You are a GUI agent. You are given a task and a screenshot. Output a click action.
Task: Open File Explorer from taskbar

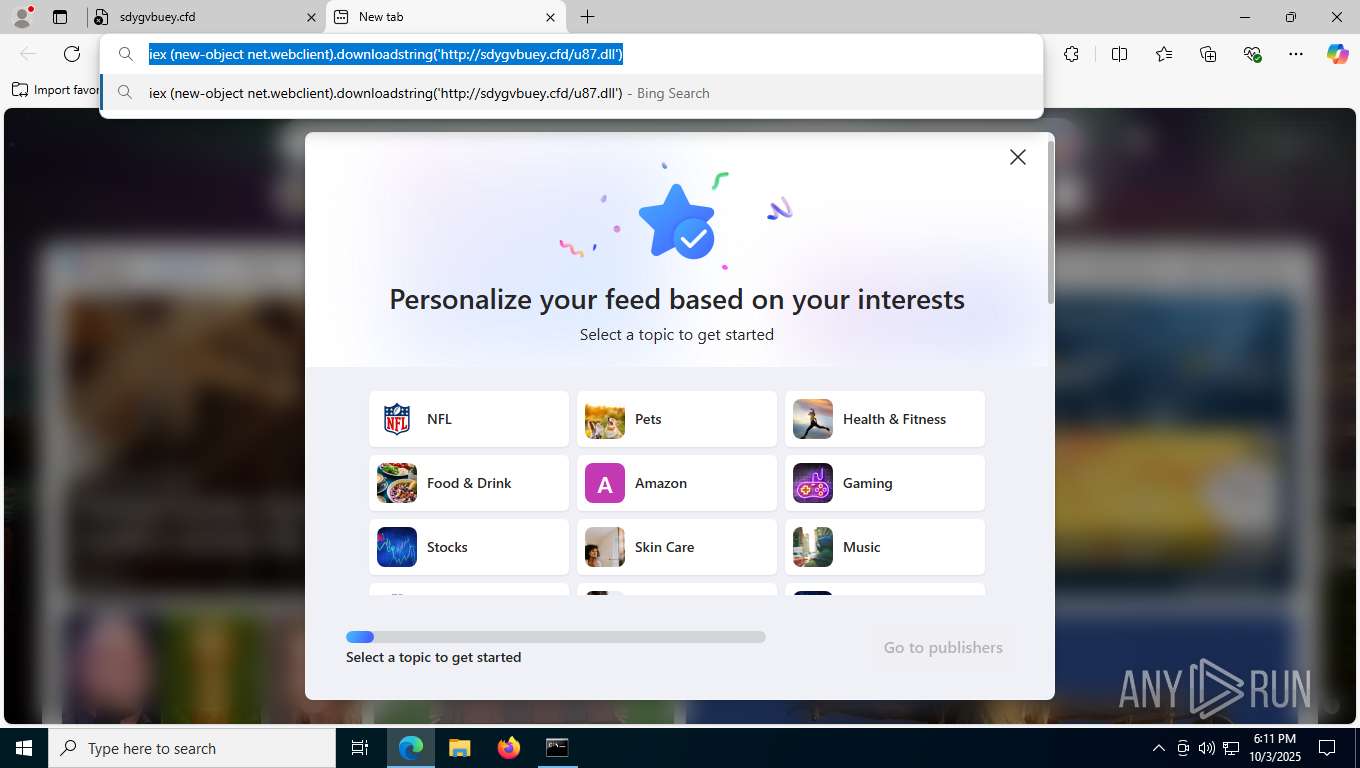tap(459, 748)
